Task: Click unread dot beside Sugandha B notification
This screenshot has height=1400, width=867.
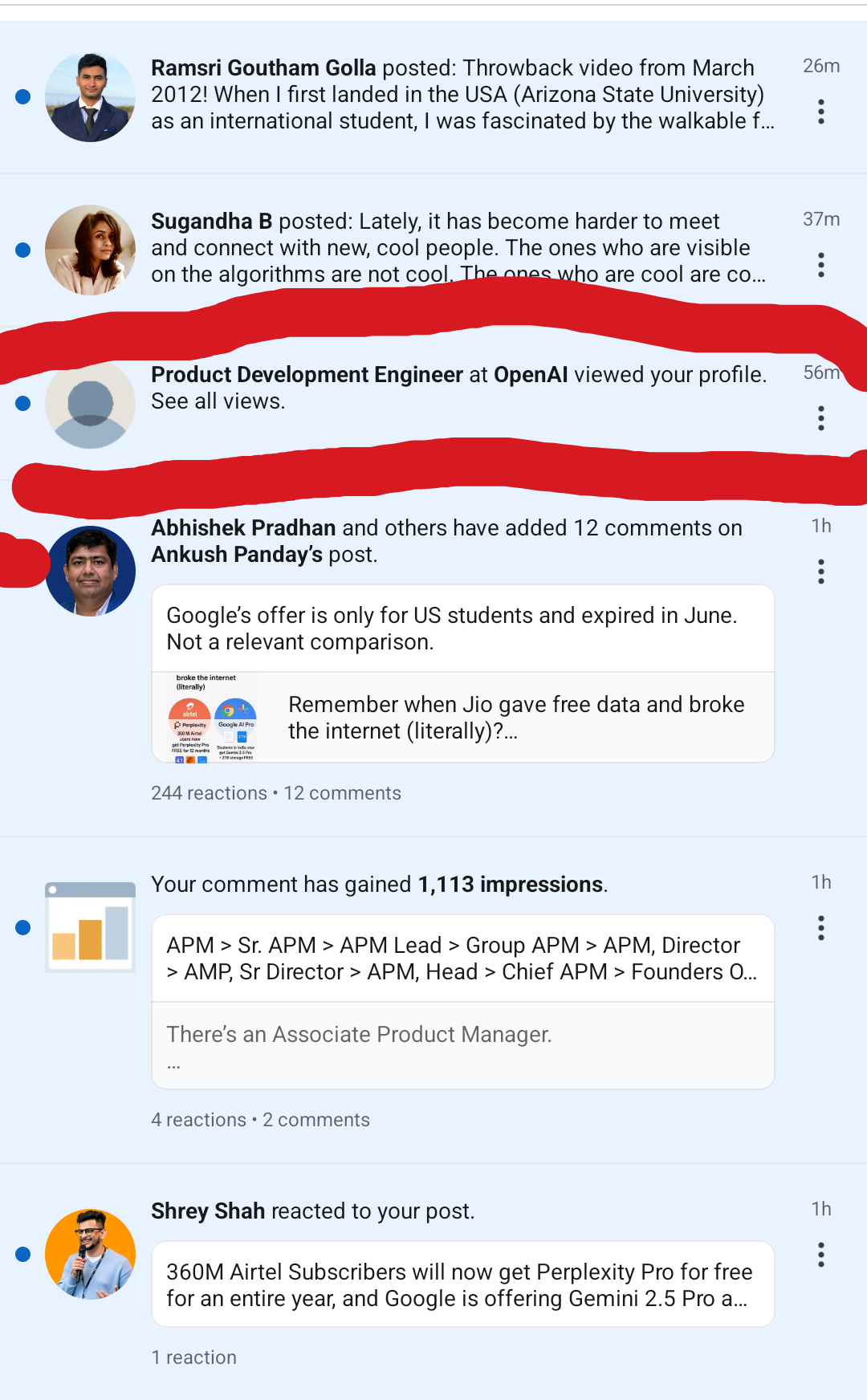Action: (x=23, y=250)
